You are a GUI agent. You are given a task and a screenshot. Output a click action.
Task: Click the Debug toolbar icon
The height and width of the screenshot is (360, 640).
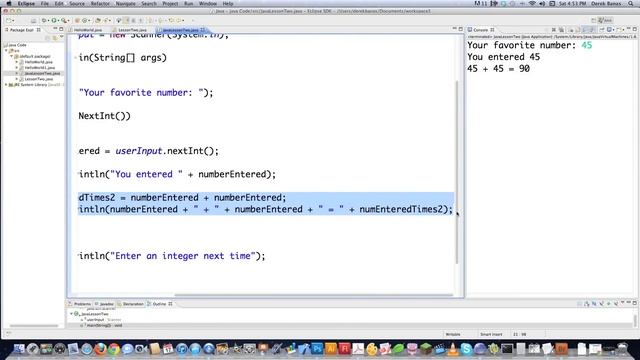[44, 20]
